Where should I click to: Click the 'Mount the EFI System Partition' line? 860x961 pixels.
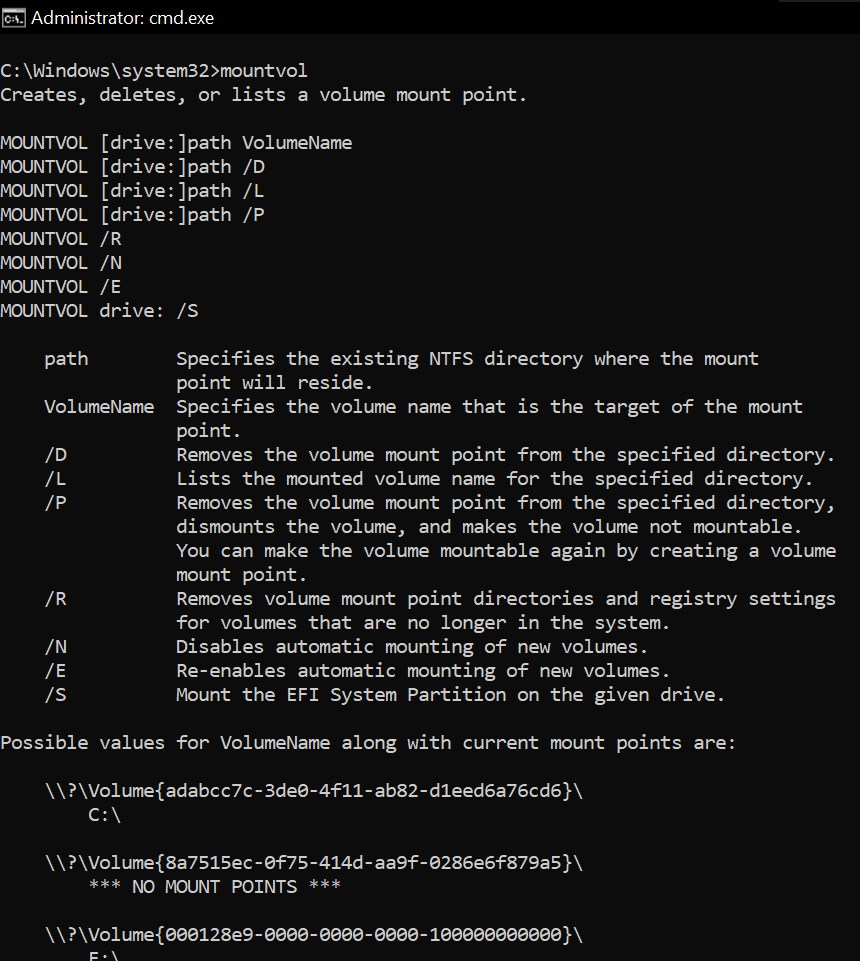point(451,695)
